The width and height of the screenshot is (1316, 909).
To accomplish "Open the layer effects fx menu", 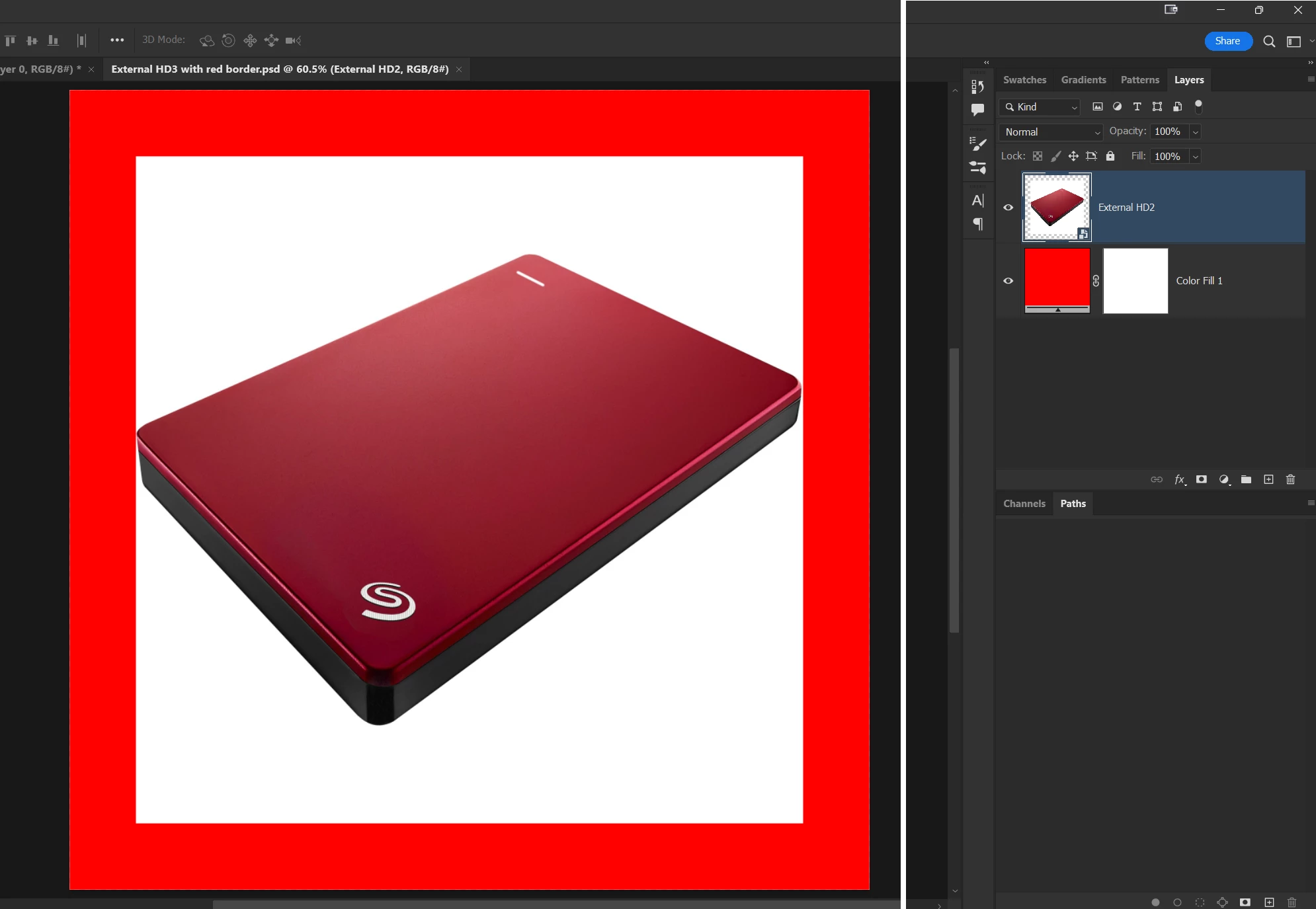I will tap(1180, 479).
